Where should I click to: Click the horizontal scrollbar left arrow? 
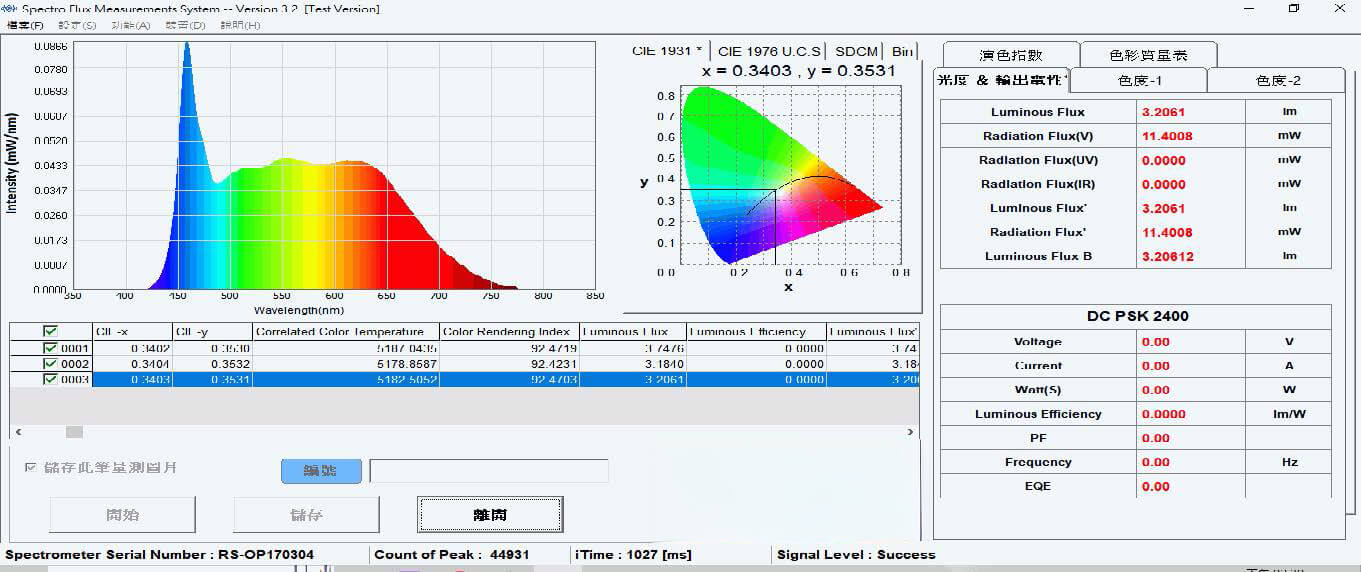click(x=17, y=432)
